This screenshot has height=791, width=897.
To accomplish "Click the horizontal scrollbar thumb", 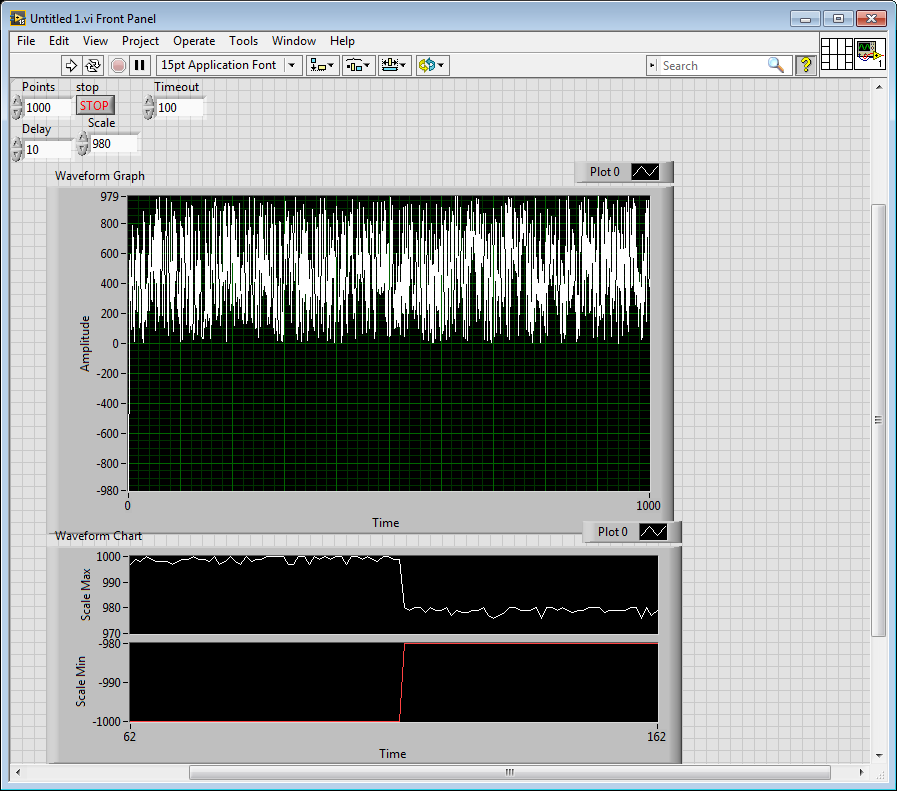I will coord(510,773).
